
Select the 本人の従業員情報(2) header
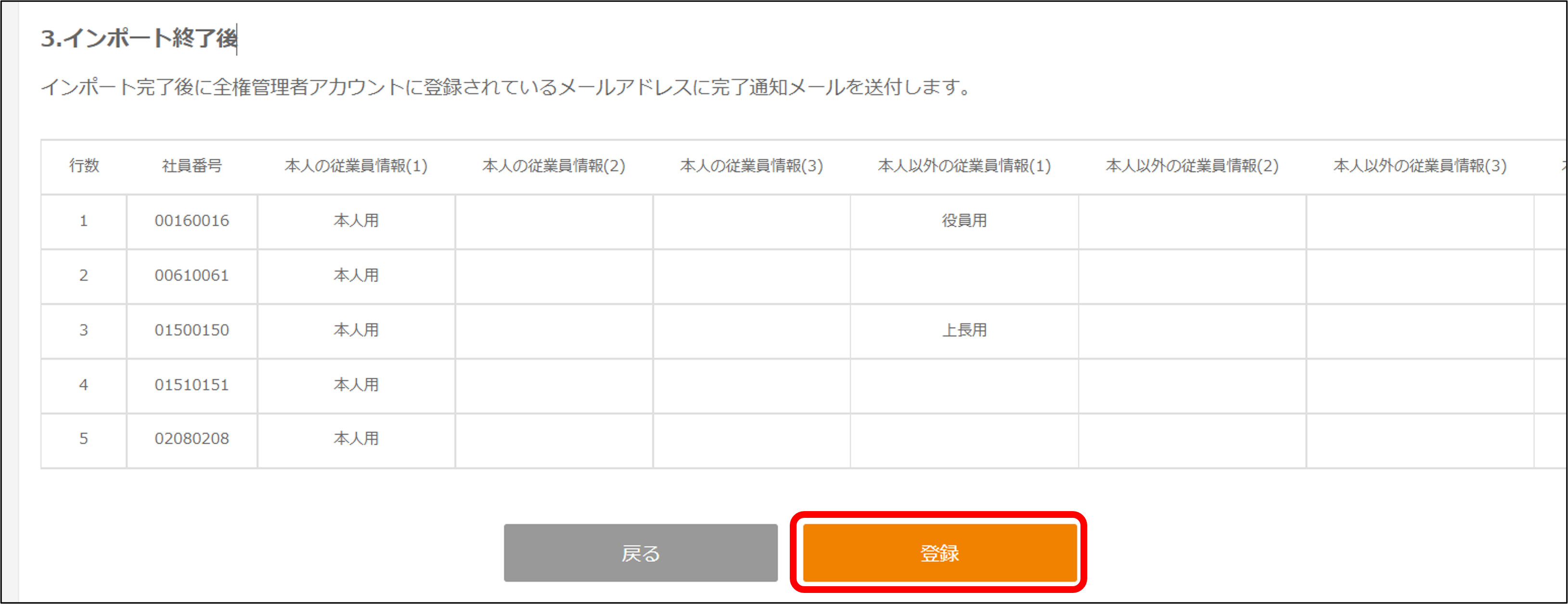554,166
